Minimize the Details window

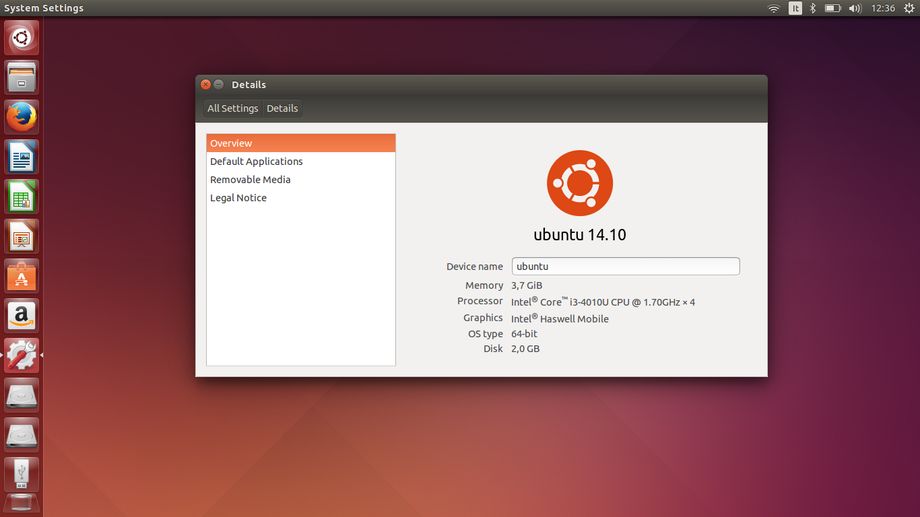point(218,85)
